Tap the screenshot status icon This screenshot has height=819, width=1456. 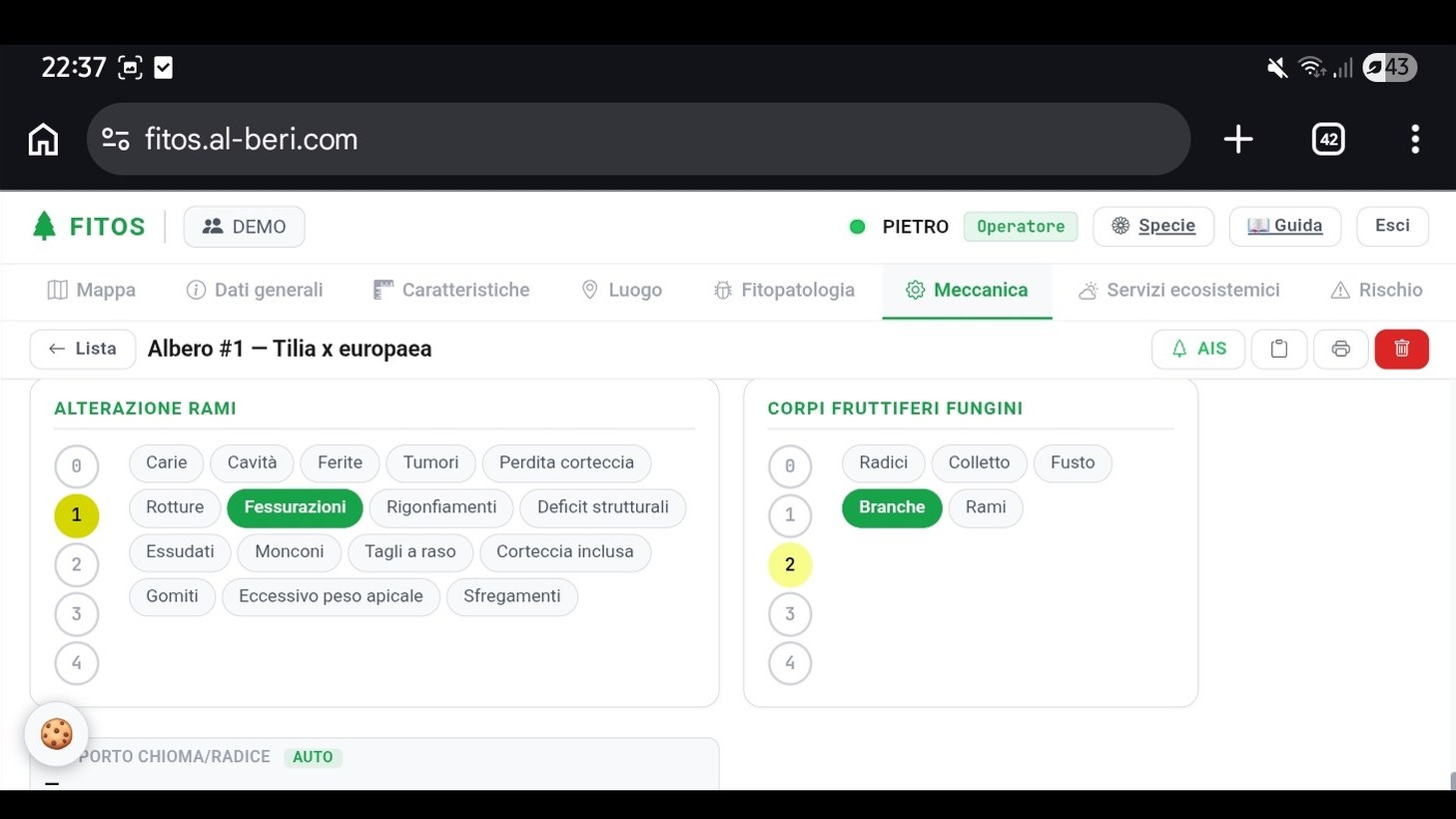(x=130, y=67)
